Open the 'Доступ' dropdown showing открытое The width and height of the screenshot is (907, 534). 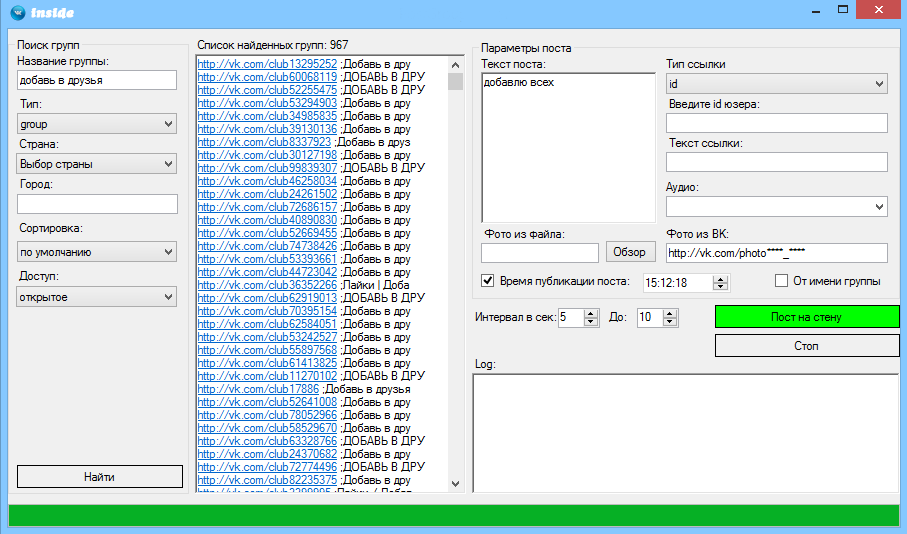tap(97, 297)
